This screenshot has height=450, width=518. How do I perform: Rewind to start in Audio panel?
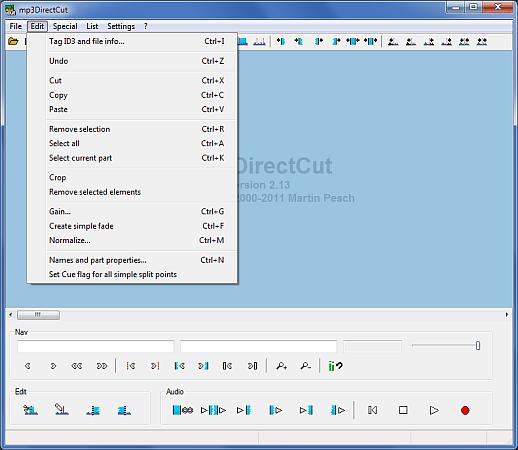372,410
